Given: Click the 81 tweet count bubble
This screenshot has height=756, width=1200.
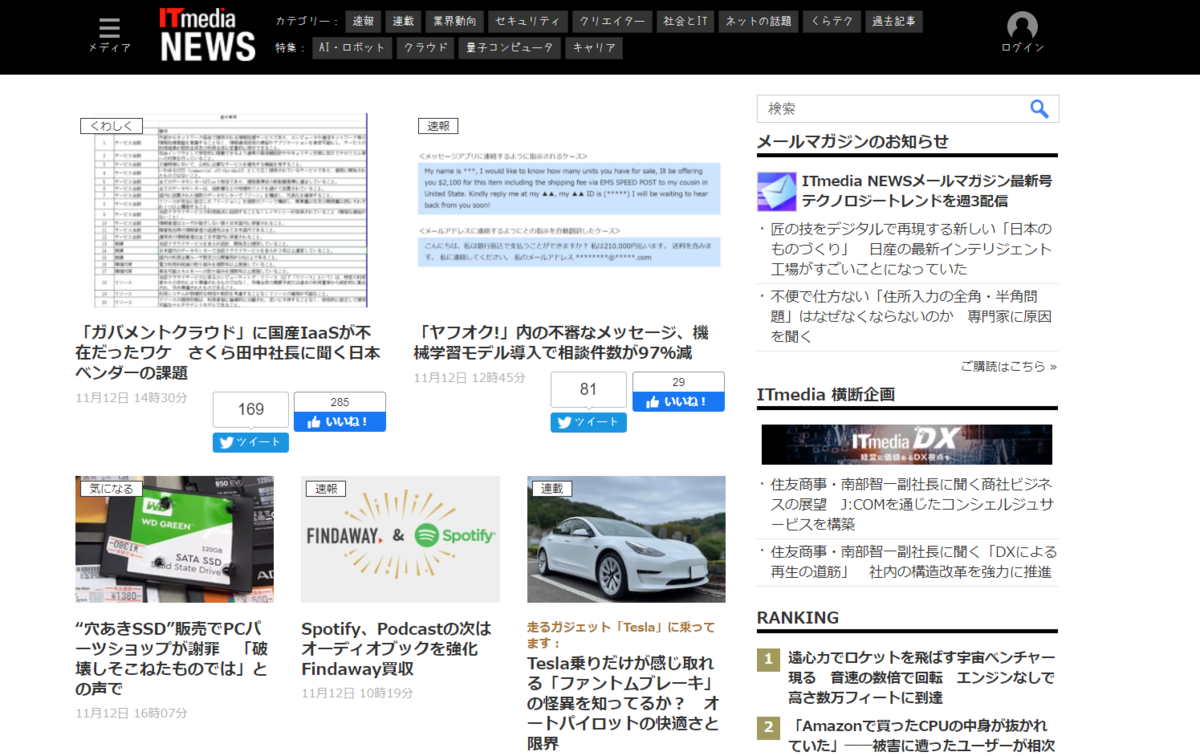Looking at the screenshot, I should tap(588, 389).
